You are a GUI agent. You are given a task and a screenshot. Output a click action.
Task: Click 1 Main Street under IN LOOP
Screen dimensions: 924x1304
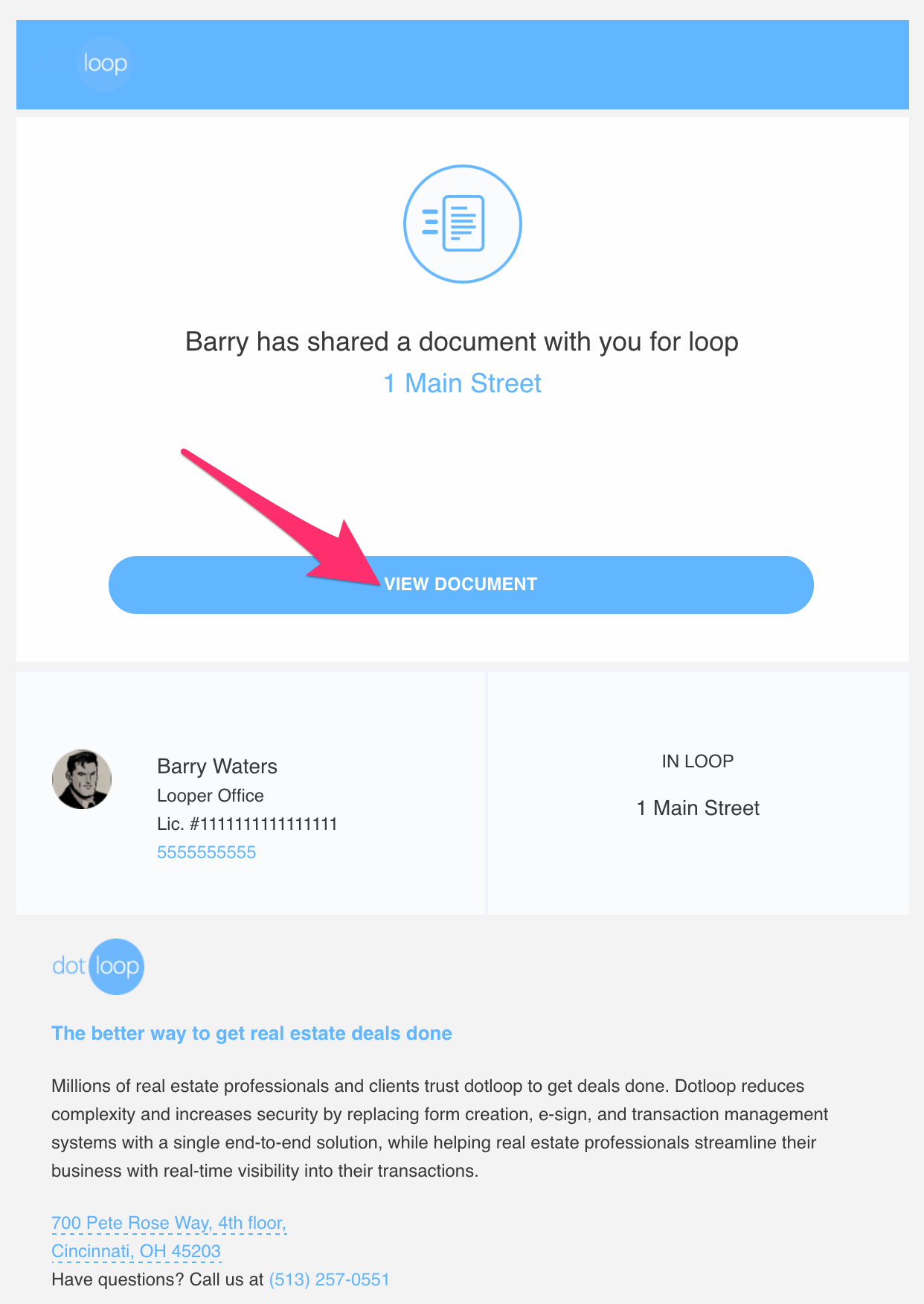point(698,808)
